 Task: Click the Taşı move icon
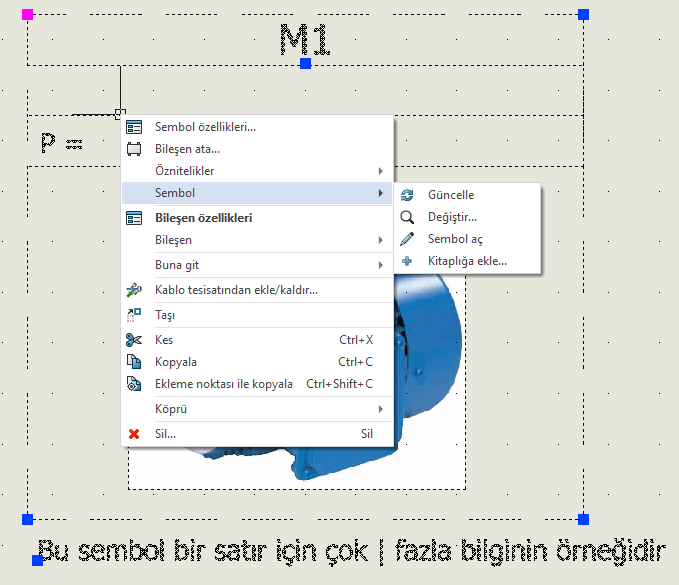point(134,315)
